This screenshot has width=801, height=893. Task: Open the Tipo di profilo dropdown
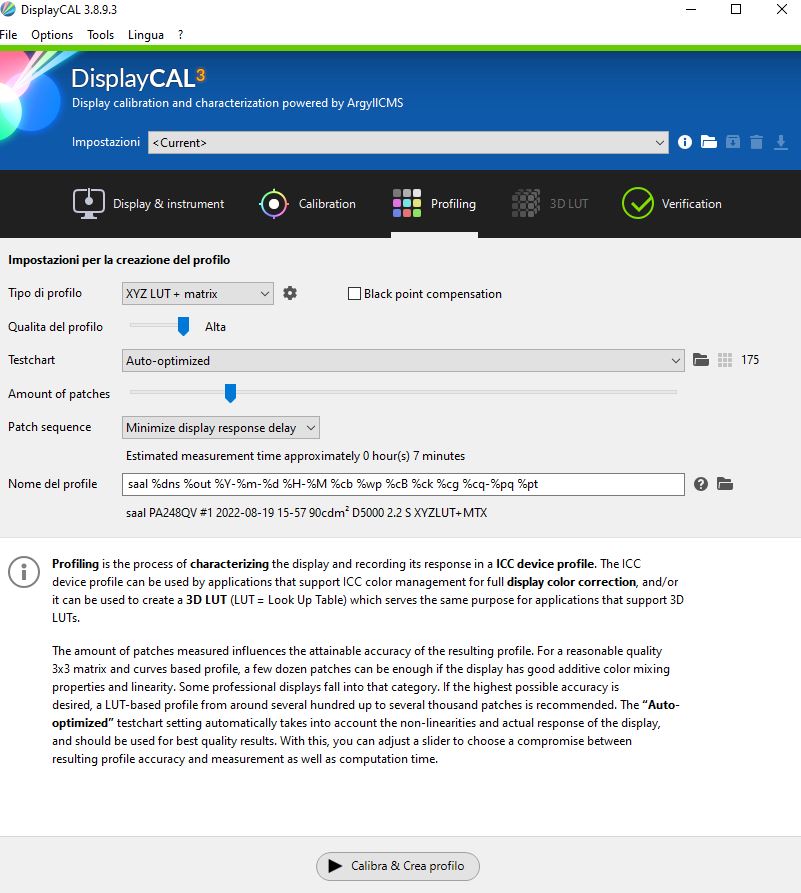click(x=198, y=293)
